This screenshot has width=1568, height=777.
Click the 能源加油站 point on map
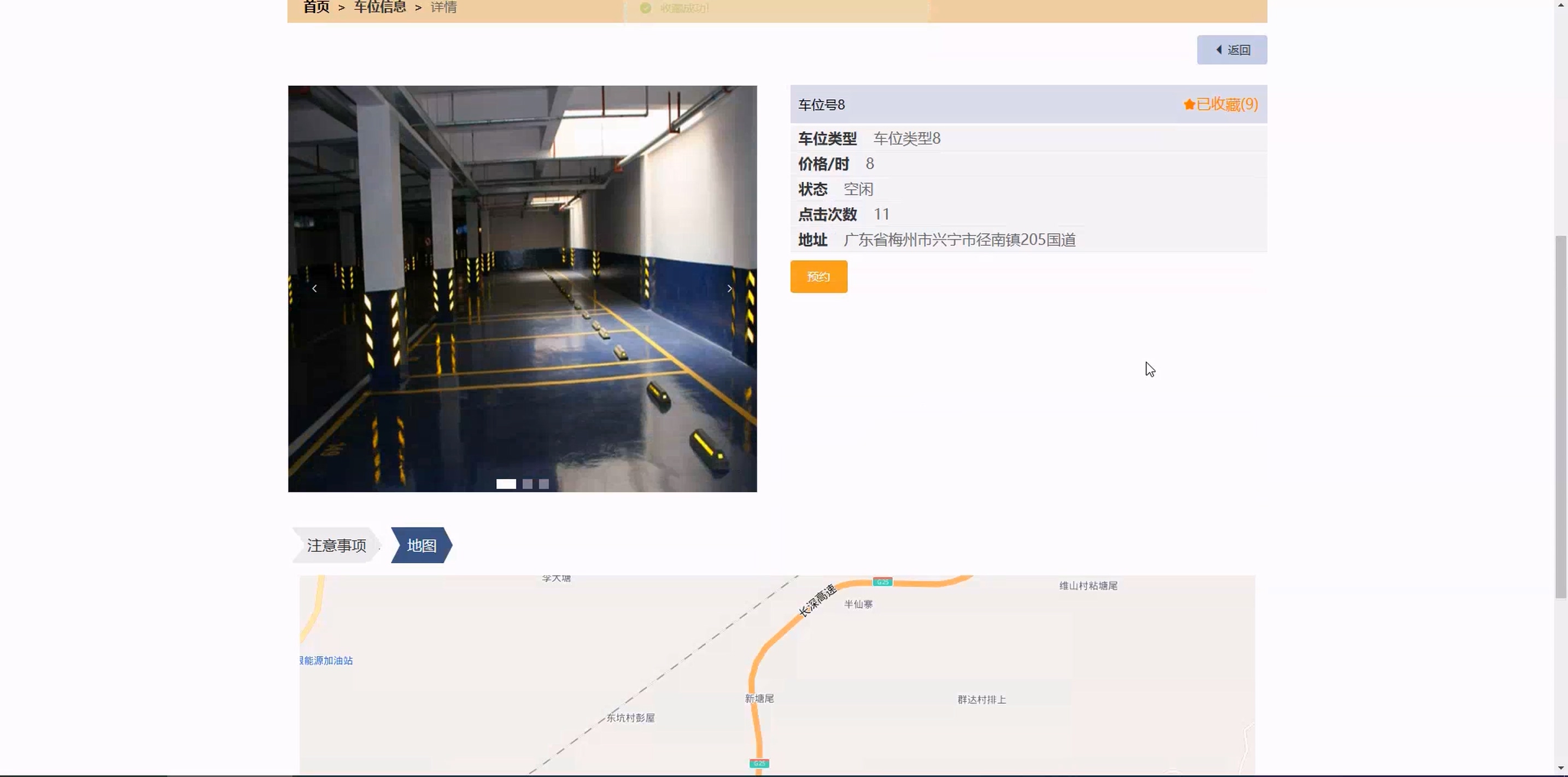(x=327, y=660)
